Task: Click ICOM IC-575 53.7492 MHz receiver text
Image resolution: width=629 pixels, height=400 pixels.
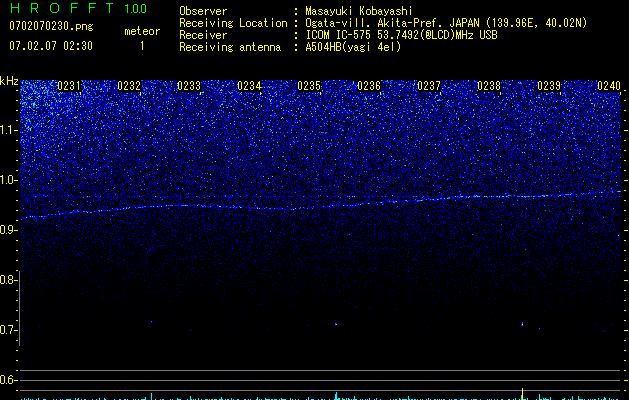Action: pos(401,35)
